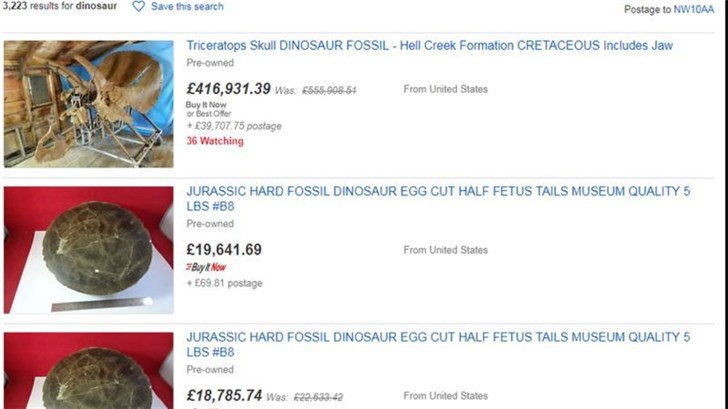Screen dimensions: 728x409
Task: Click the Triceratops skull listing thumbnail
Action: pyautogui.click(x=89, y=104)
